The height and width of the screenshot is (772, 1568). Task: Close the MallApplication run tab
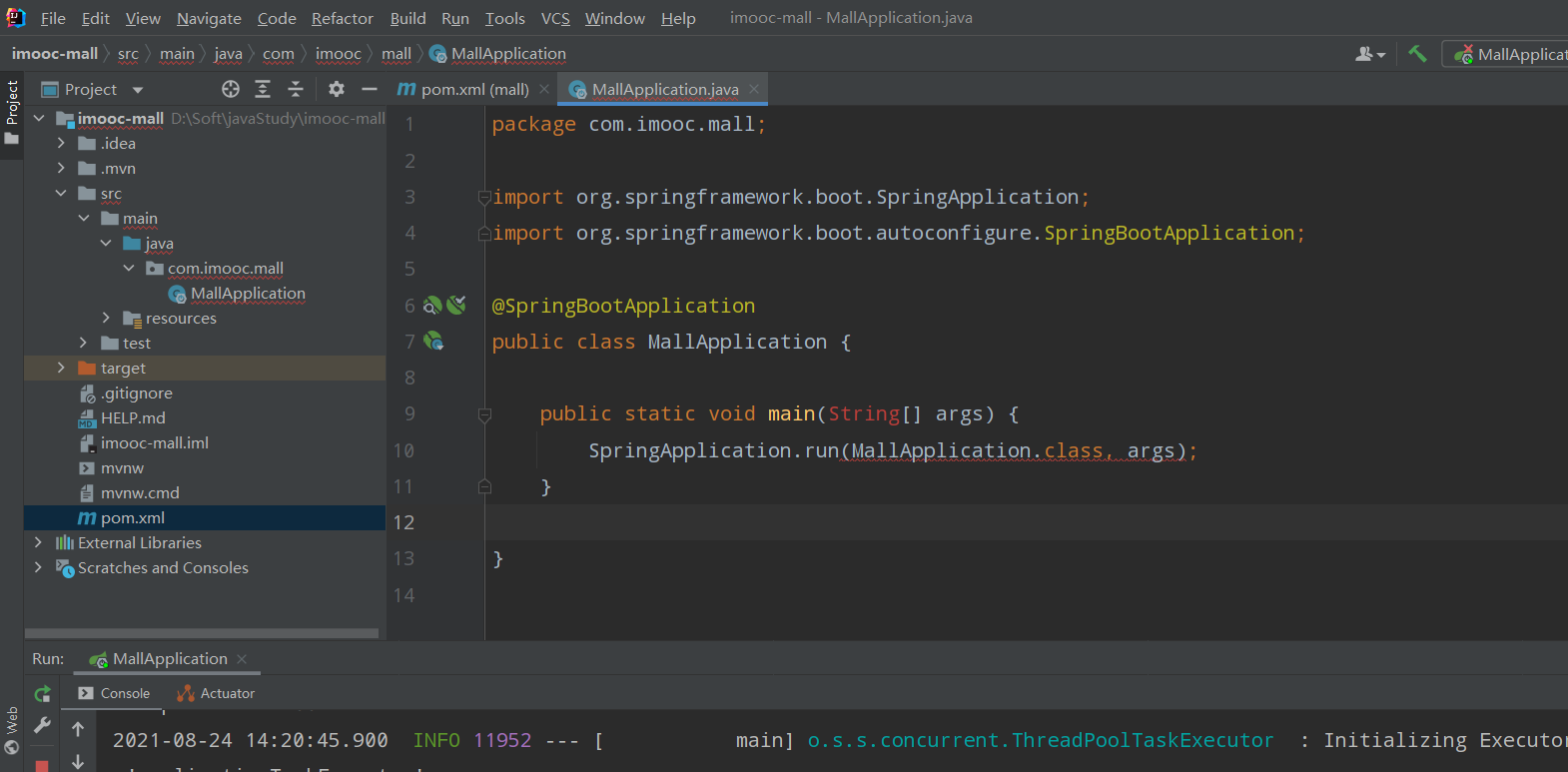click(x=242, y=659)
